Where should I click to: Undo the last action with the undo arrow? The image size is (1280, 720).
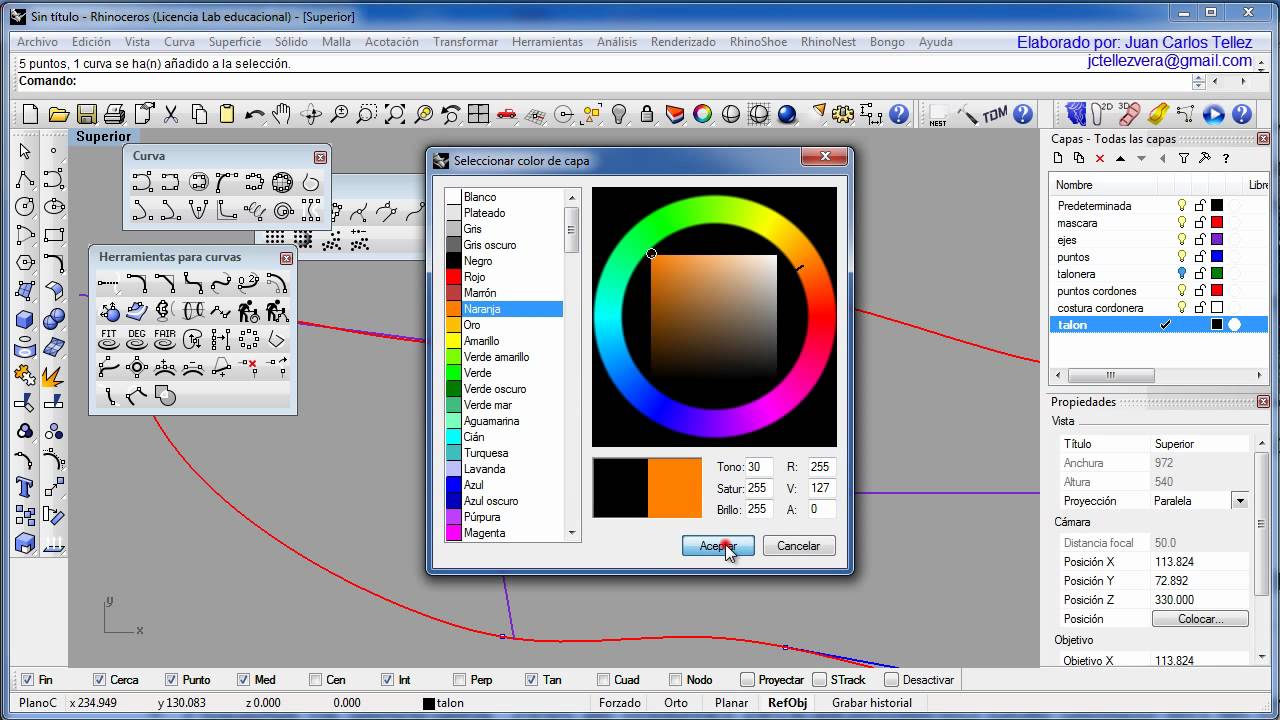coord(254,114)
